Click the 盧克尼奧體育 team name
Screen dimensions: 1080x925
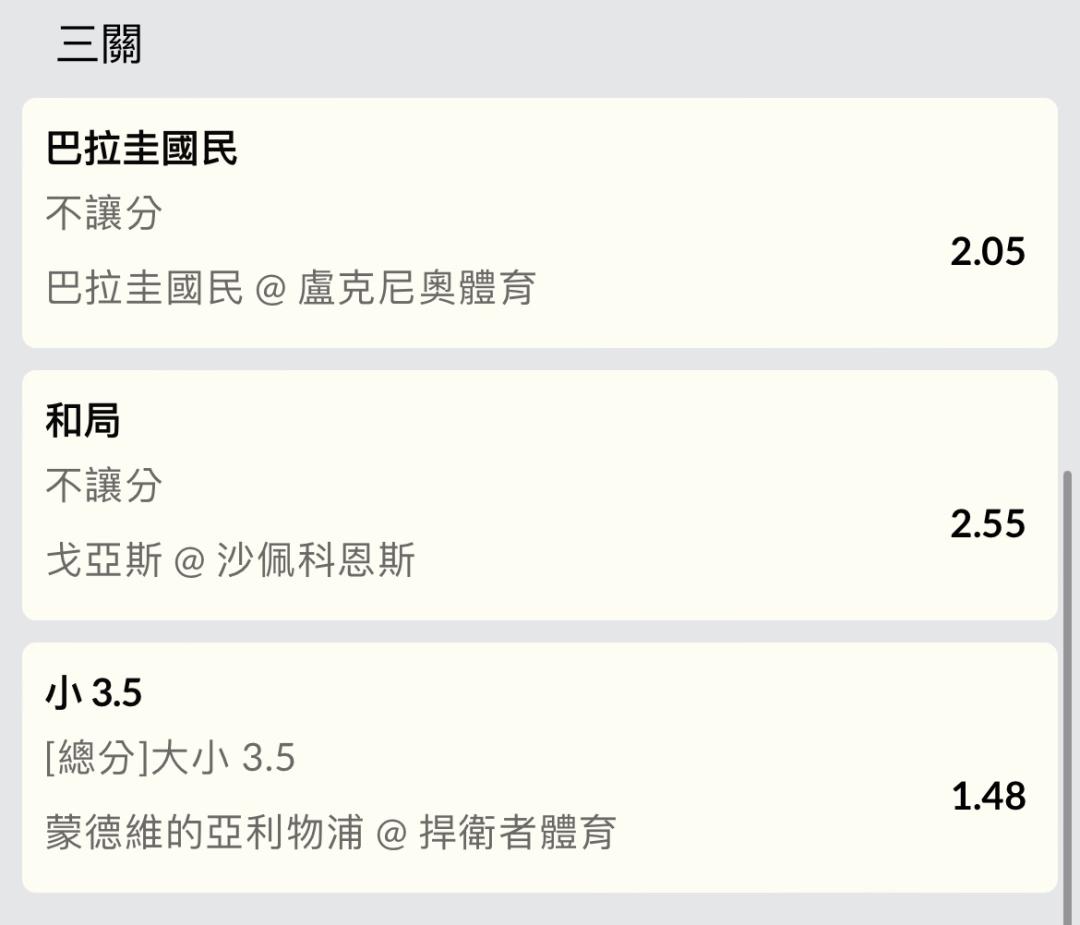pyautogui.click(x=416, y=288)
